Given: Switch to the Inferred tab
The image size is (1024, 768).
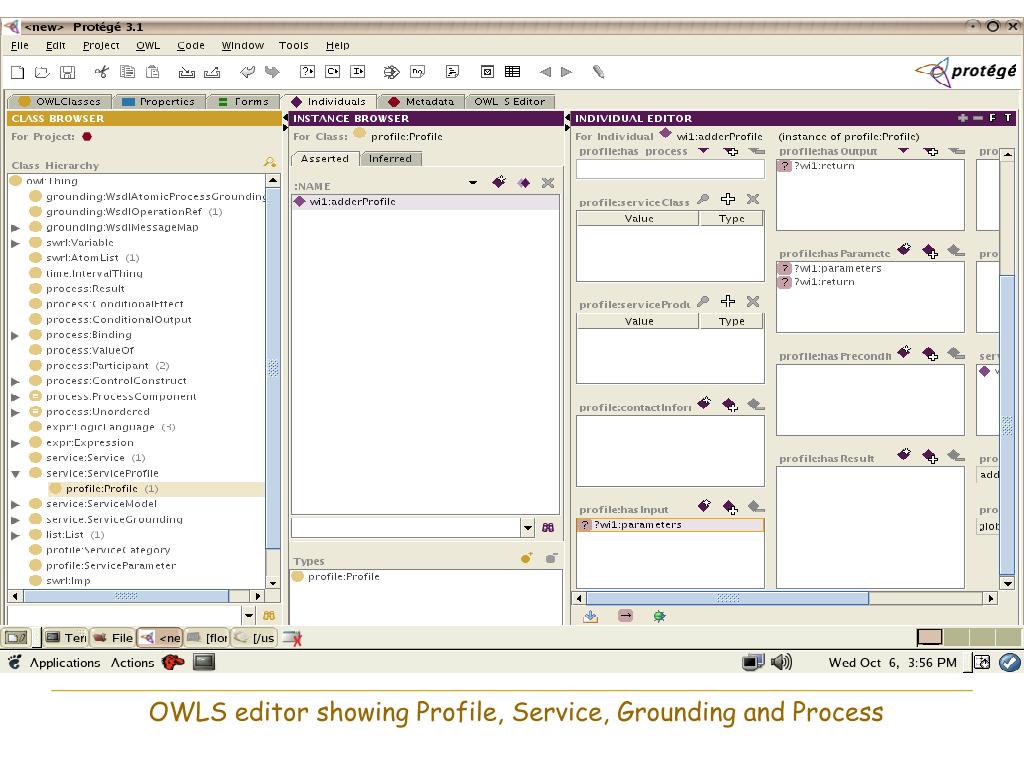Looking at the screenshot, I should (x=390, y=158).
